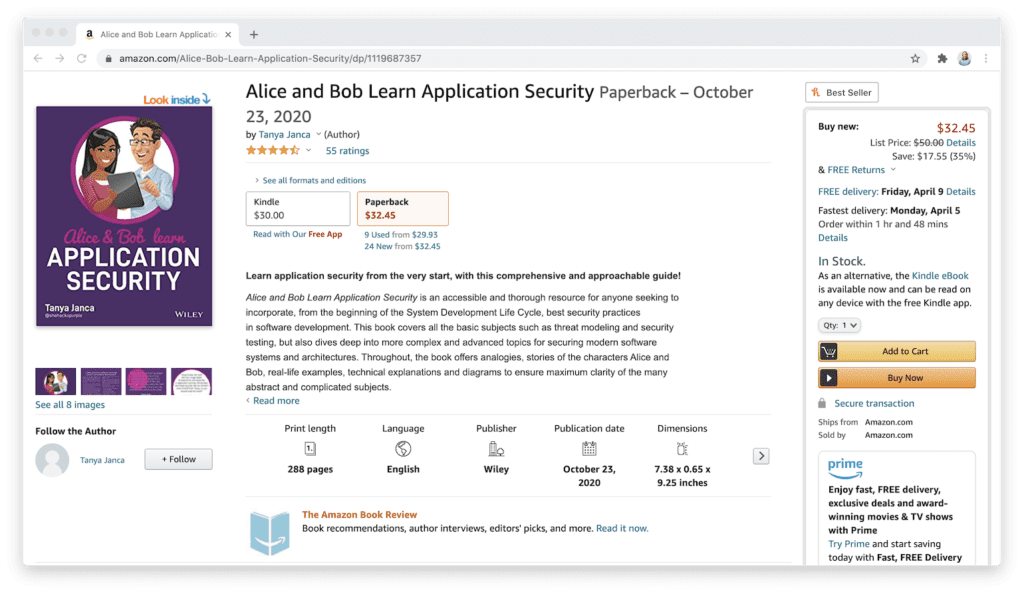Click the prime logo

coord(845,467)
